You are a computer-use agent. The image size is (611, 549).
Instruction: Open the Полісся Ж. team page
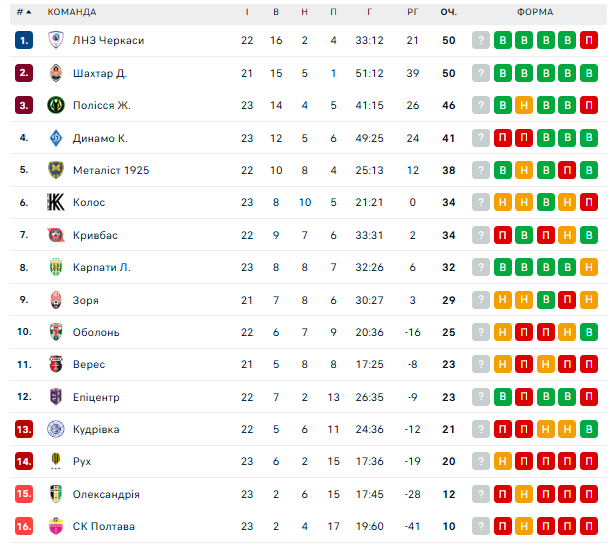pos(102,105)
